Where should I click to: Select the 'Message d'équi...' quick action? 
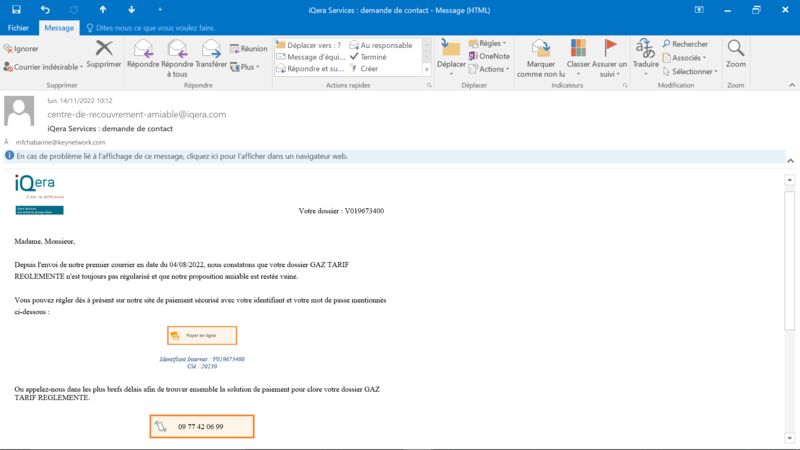tap(311, 57)
